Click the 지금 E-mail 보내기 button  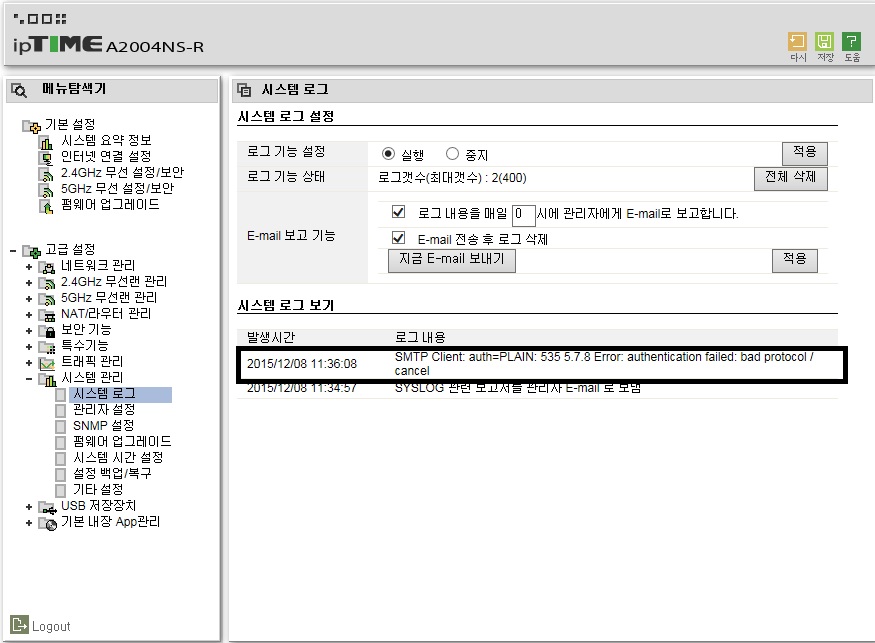[451, 260]
